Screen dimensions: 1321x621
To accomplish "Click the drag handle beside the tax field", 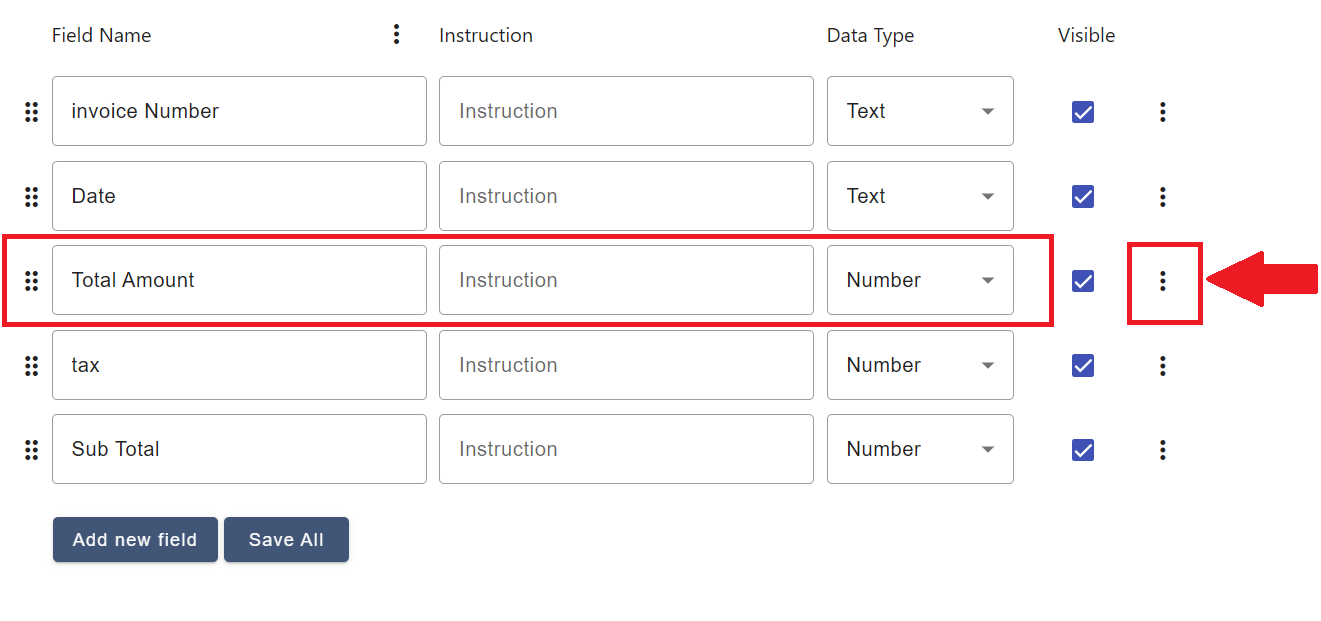I will 31,365.
